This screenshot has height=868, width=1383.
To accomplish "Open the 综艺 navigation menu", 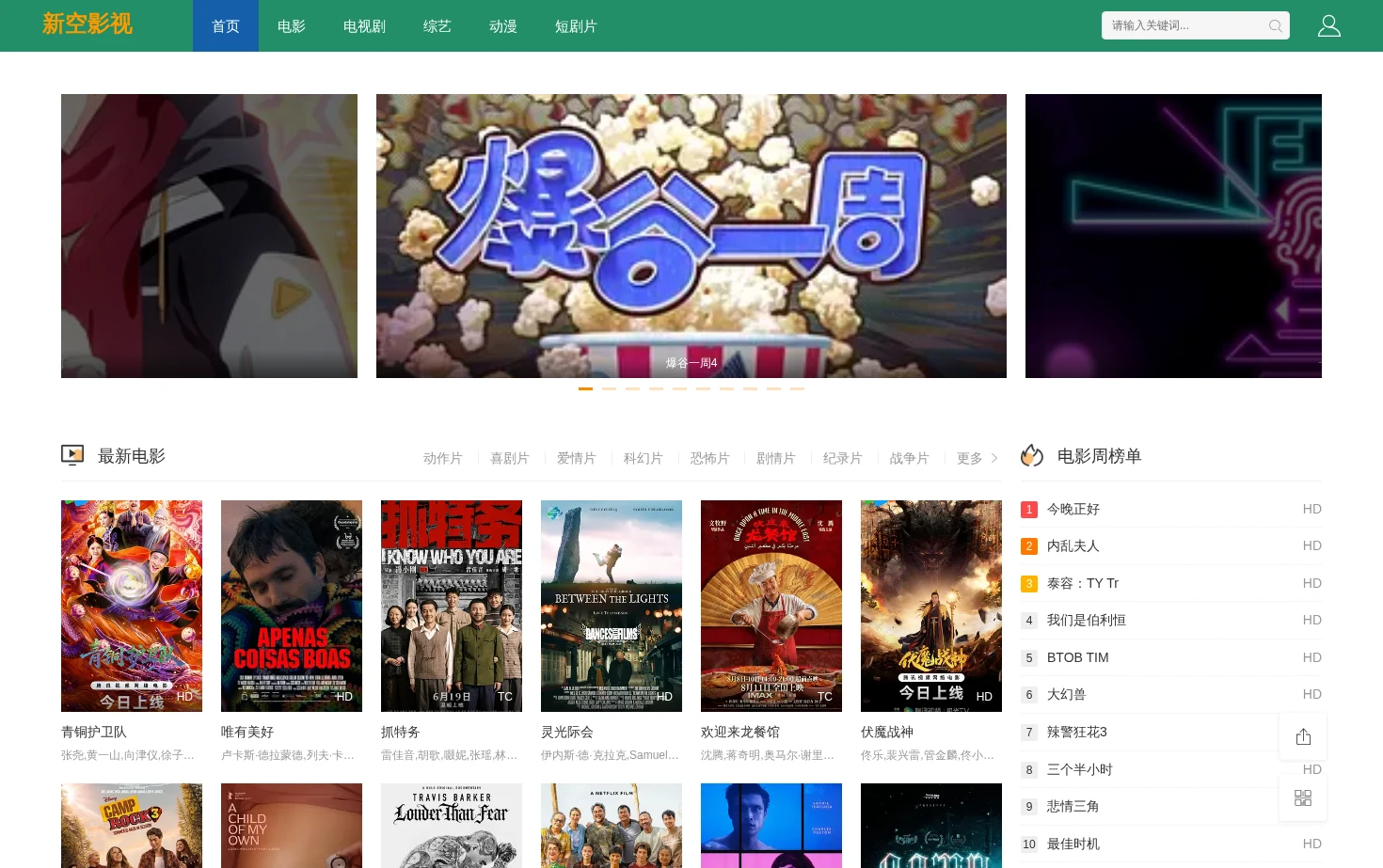I will pos(437,26).
